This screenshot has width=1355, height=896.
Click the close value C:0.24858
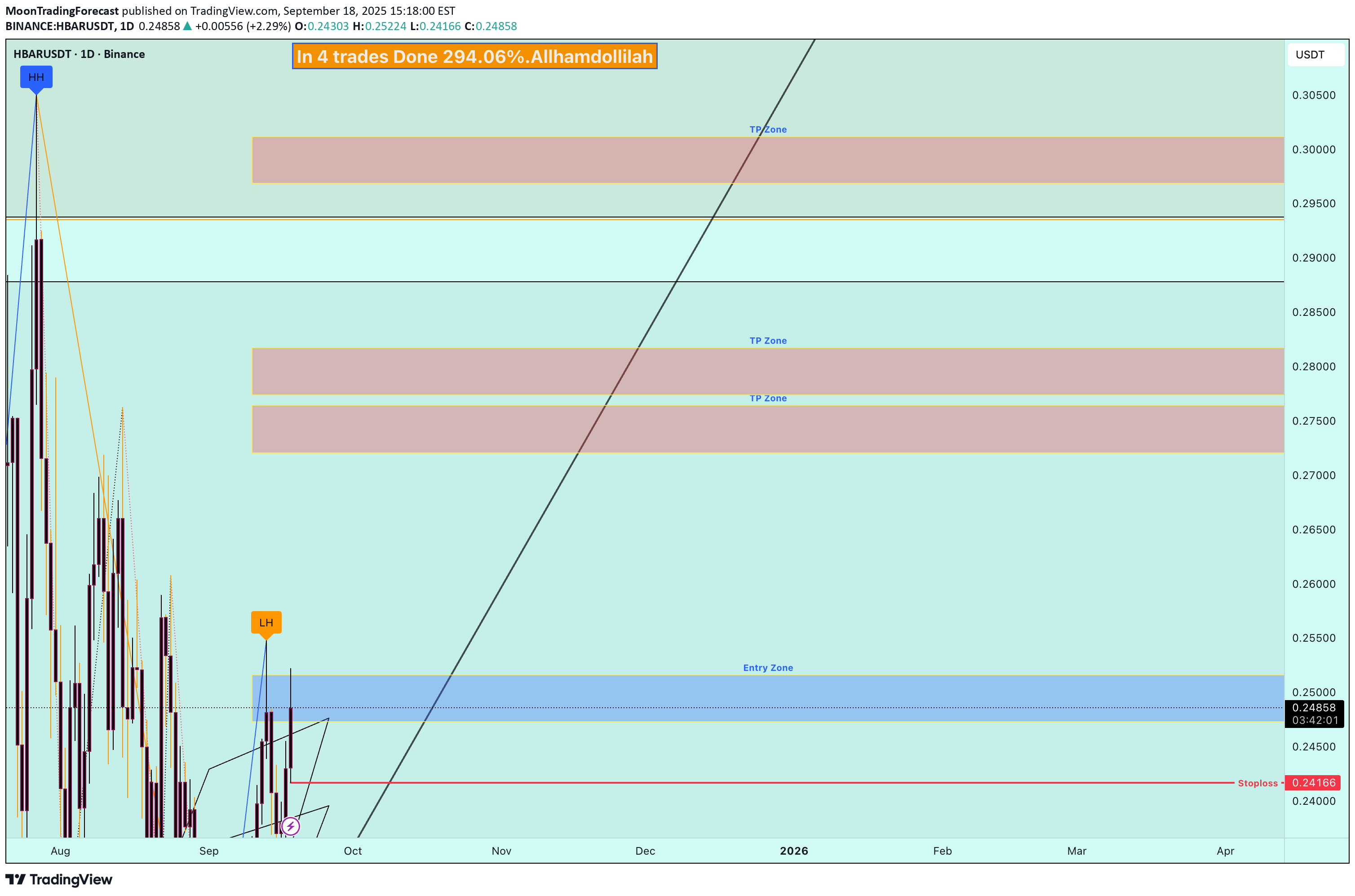click(x=491, y=26)
